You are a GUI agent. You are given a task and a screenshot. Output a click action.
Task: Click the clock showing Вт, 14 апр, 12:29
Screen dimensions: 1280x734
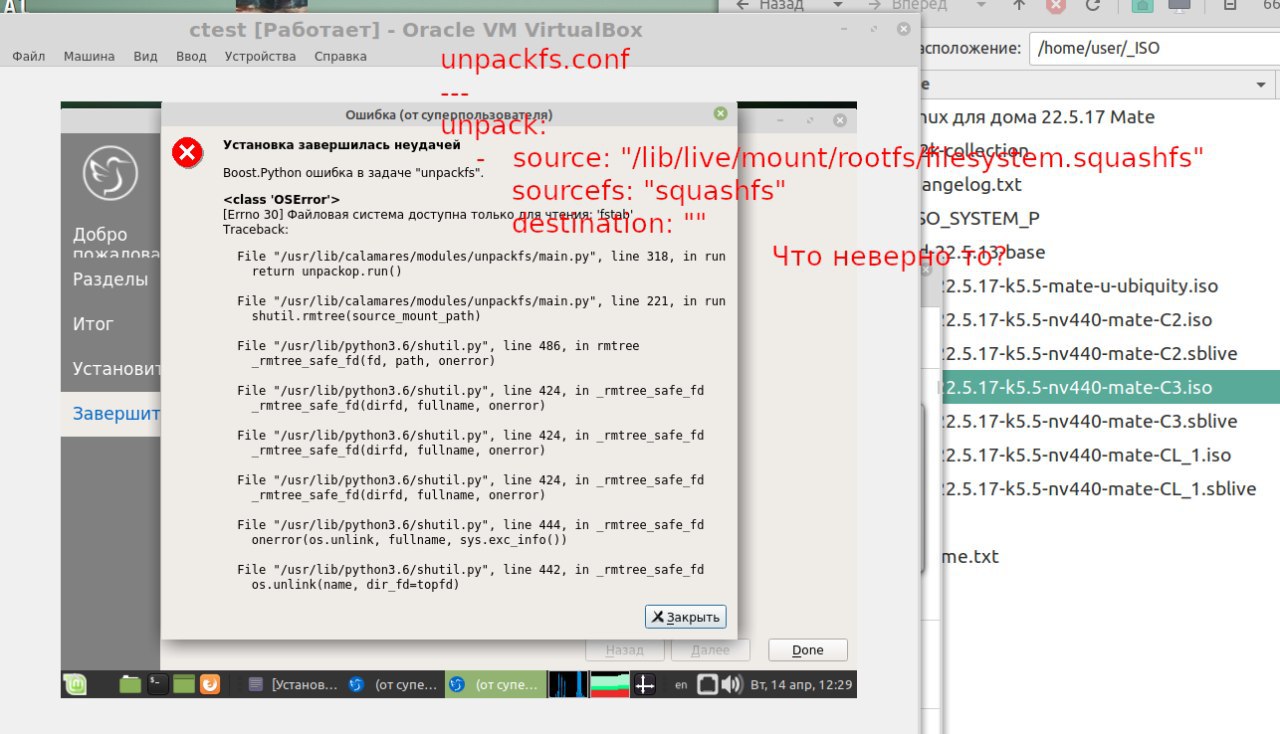click(x=801, y=685)
